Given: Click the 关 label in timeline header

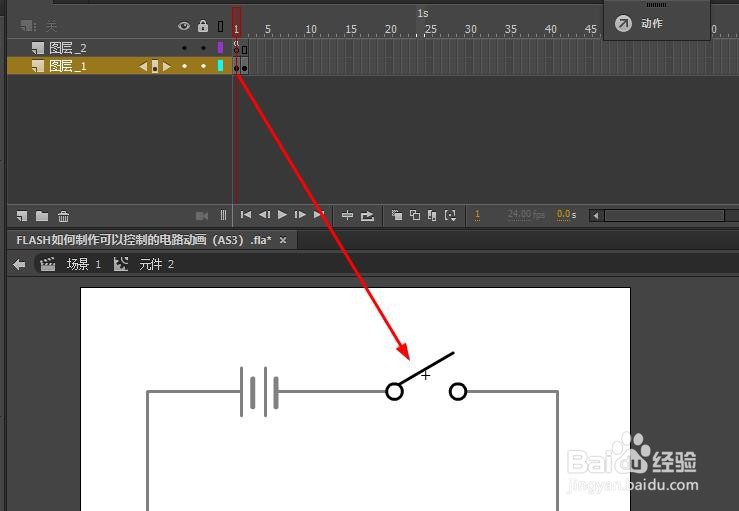Looking at the screenshot, I should click(51, 25).
